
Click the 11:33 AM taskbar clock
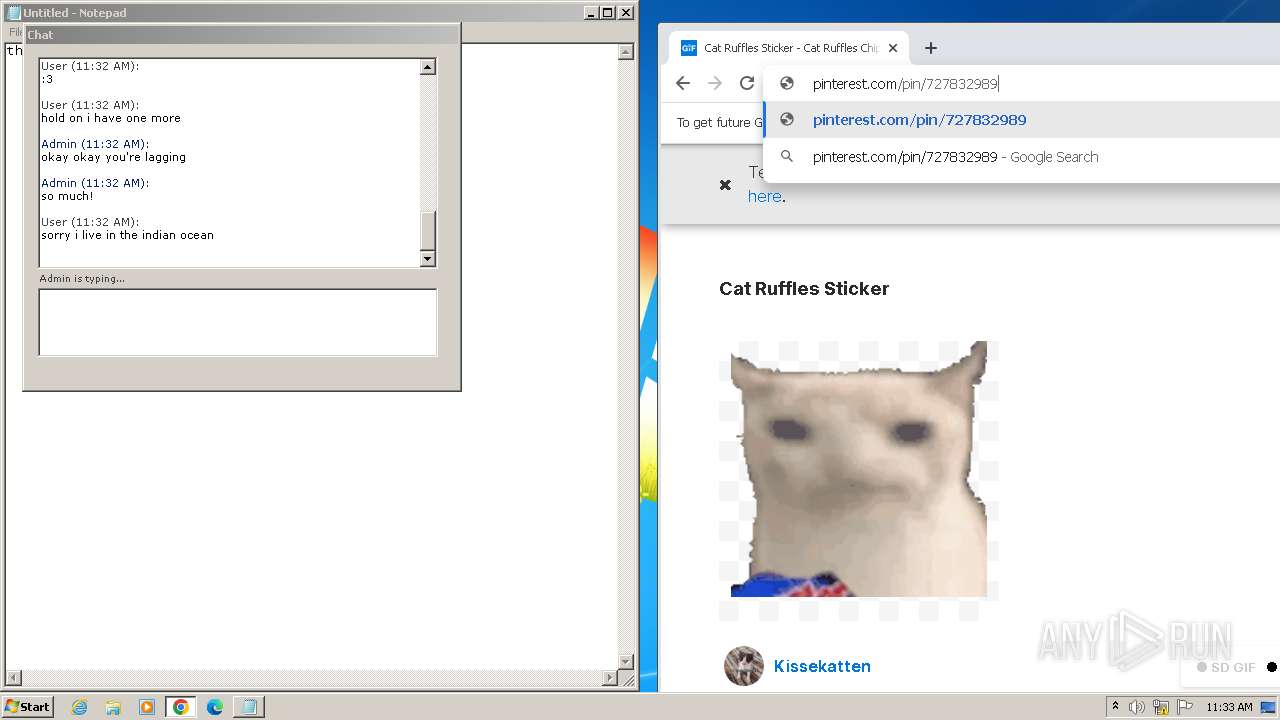[1229, 707]
